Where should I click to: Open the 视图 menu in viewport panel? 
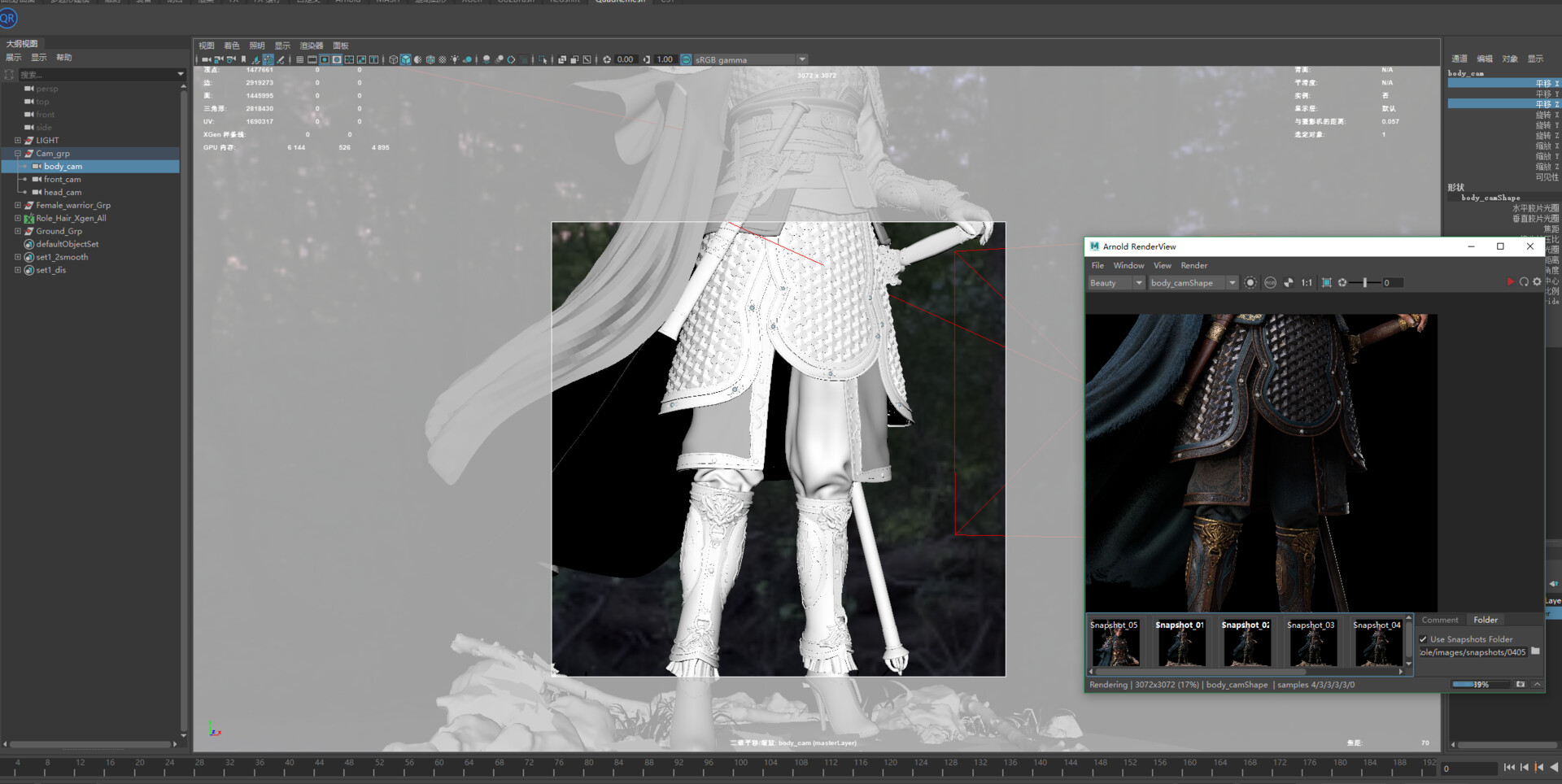click(207, 46)
